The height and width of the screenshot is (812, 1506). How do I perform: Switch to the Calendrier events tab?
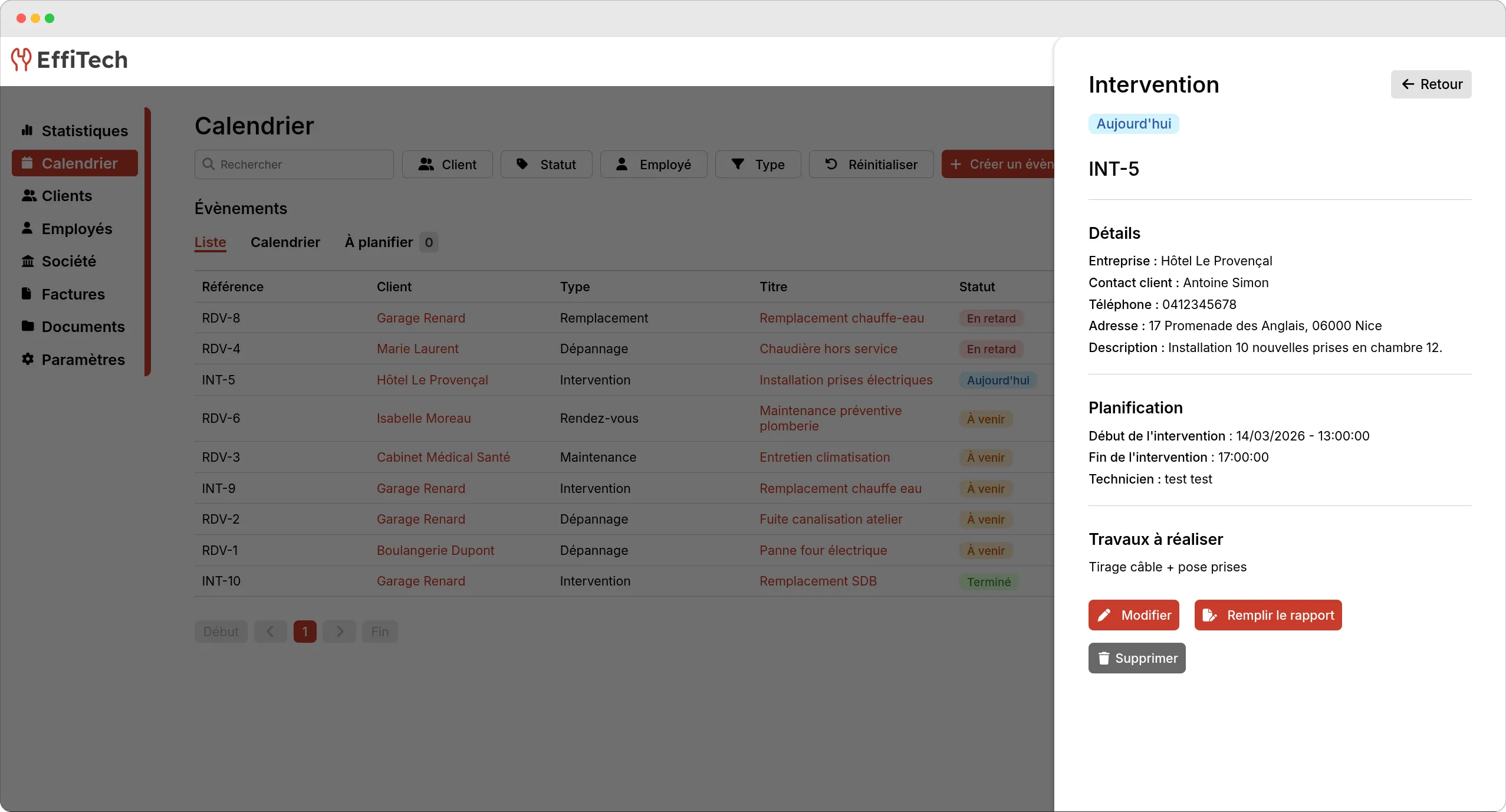[x=286, y=242]
